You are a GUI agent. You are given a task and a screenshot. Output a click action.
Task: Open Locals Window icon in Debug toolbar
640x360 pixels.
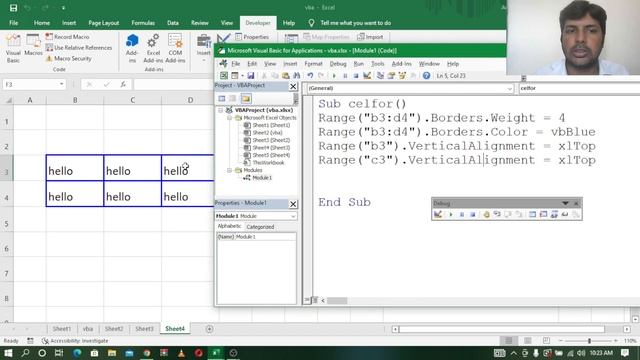tap(533, 214)
